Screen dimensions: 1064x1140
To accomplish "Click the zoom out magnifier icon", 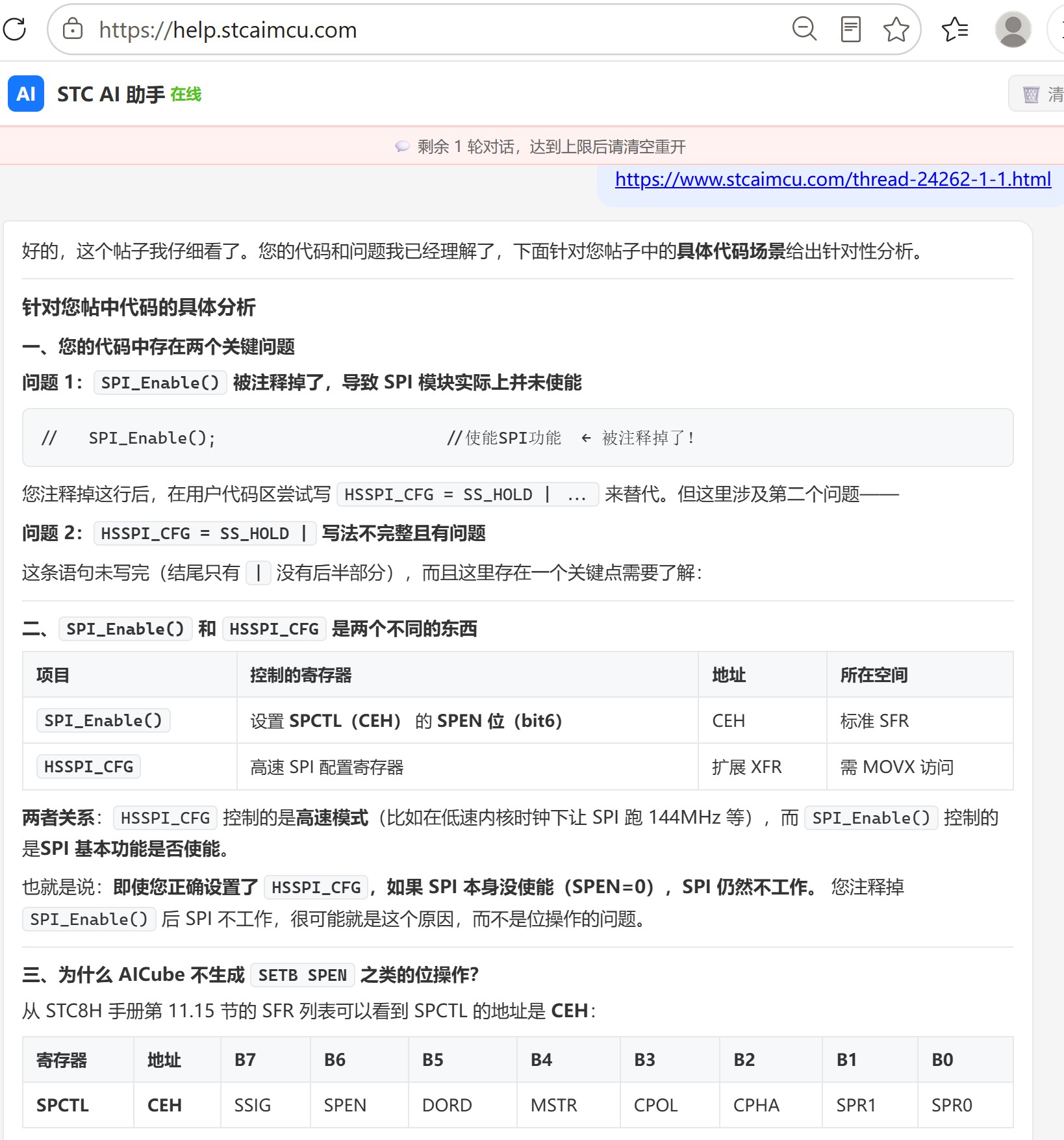I will click(804, 29).
